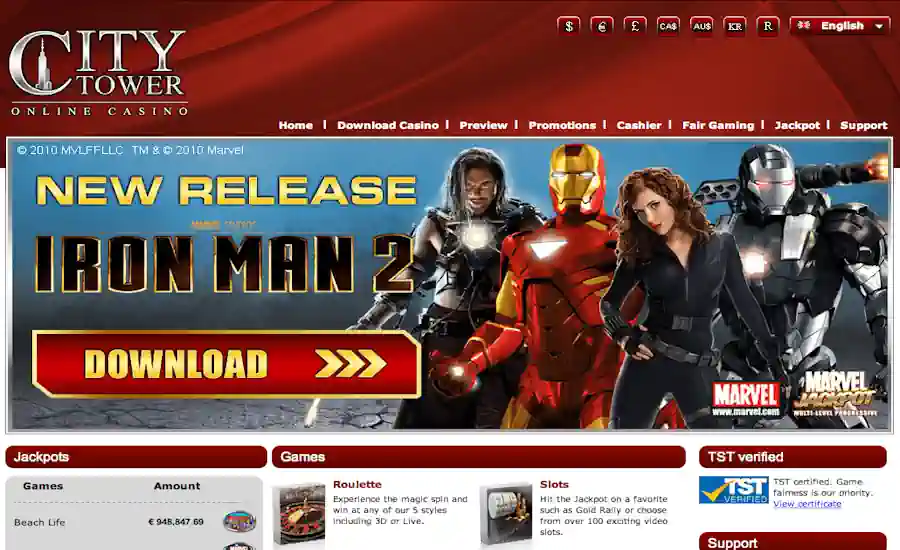This screenshot has width=900, height=550.
Task: Open the Download Casino menu item
Action: click(388, 125)
